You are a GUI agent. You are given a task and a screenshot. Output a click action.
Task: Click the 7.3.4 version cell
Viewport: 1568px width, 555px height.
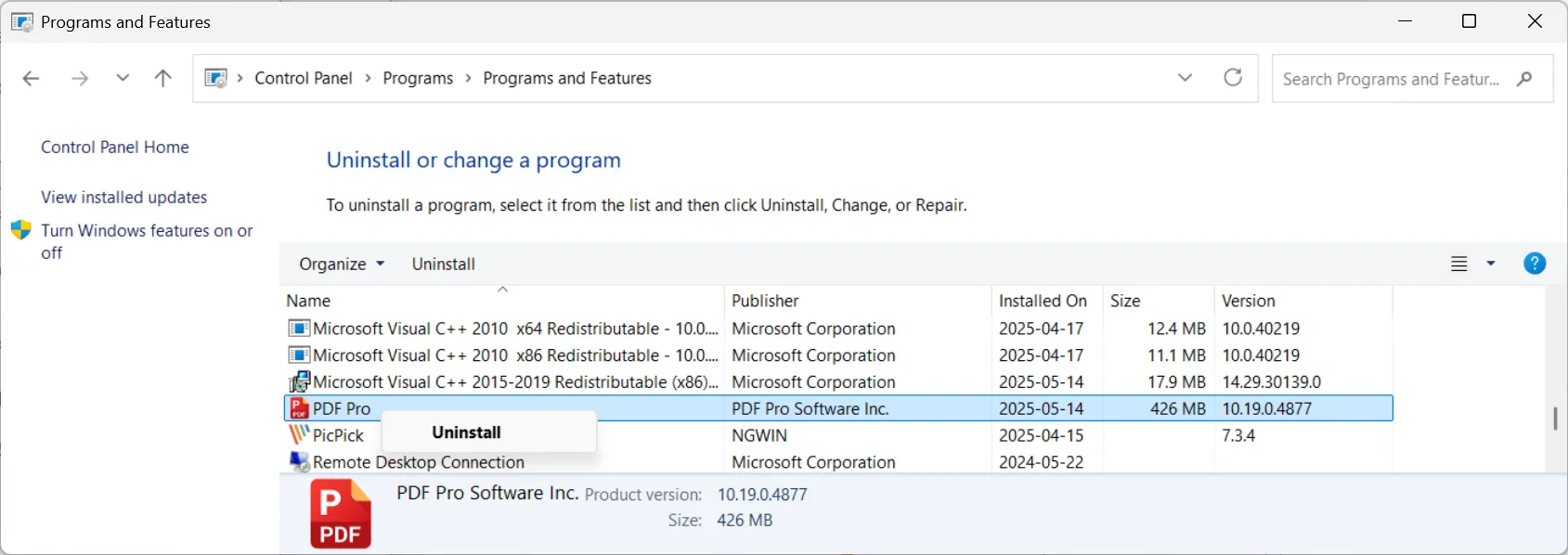tap(1238, 435)
